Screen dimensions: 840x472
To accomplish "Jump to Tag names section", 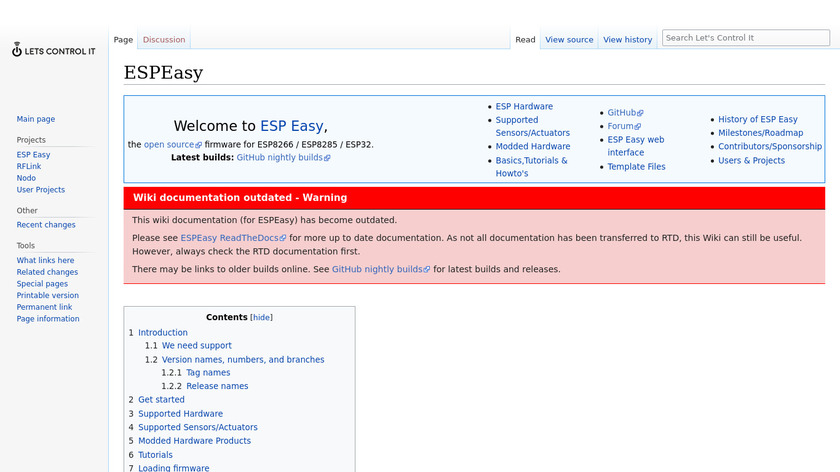I will [x=208, y=372].
